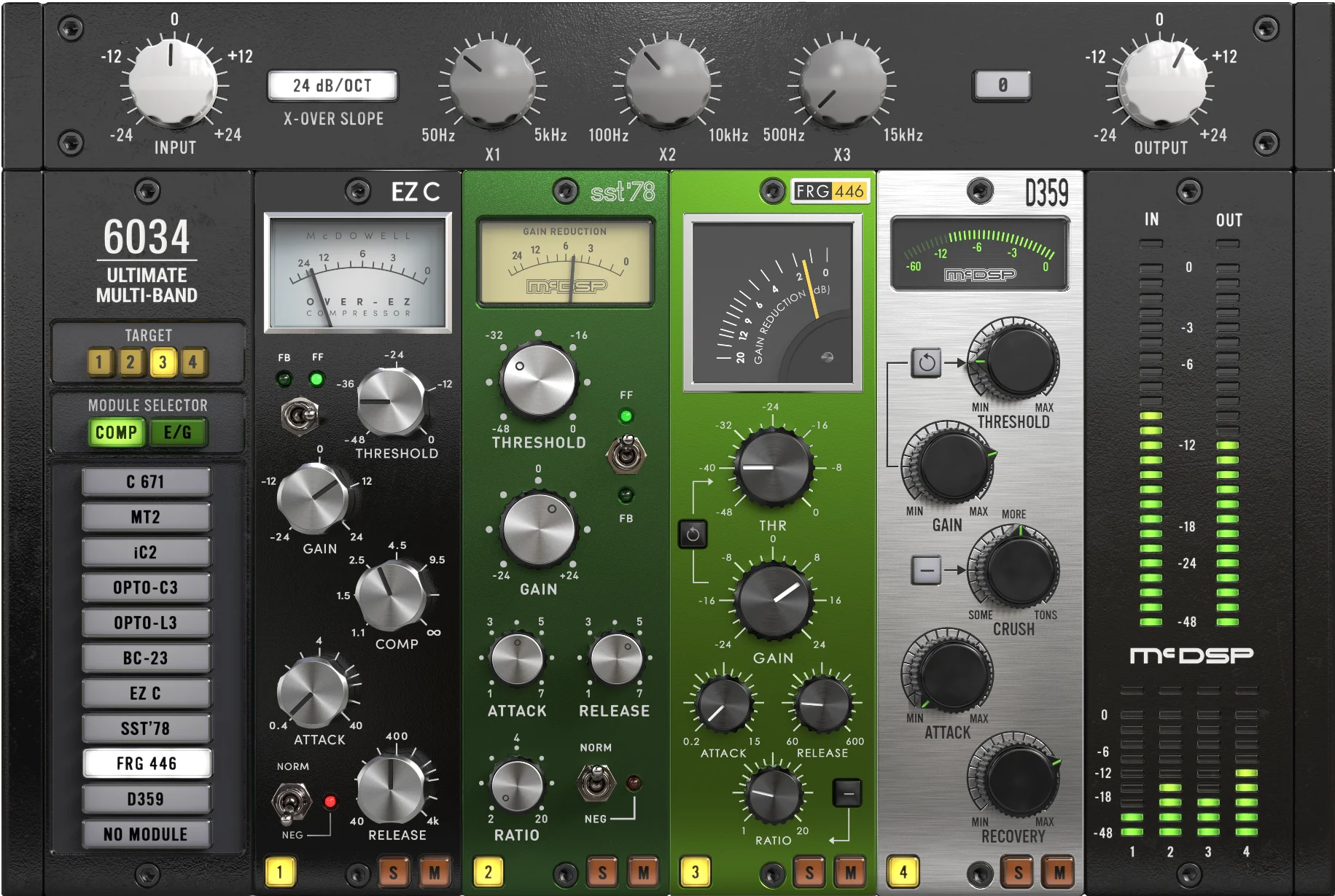Switch to E/G module selector
The height and width of the screenshot is (896, 1335).
[178, 432]
